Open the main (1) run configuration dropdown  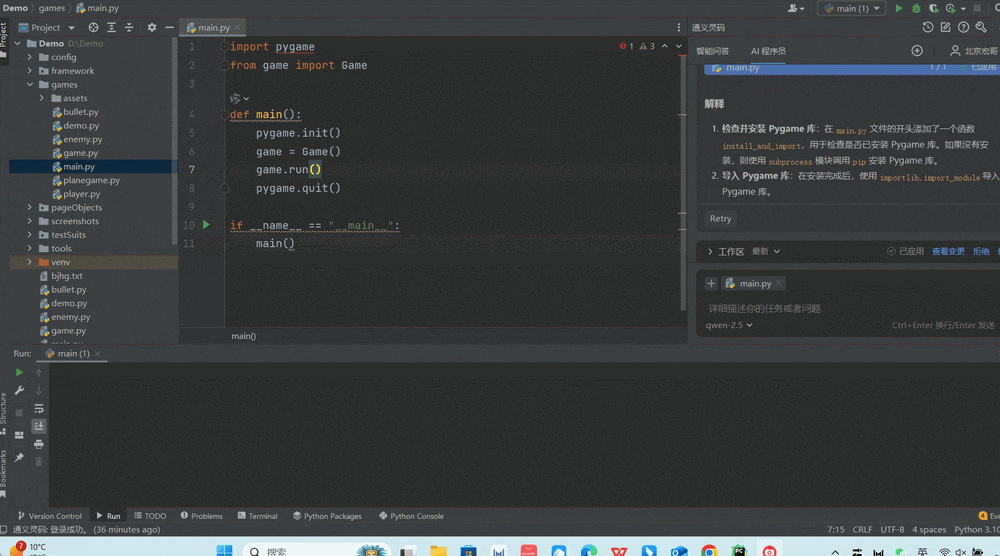point(851,8)
